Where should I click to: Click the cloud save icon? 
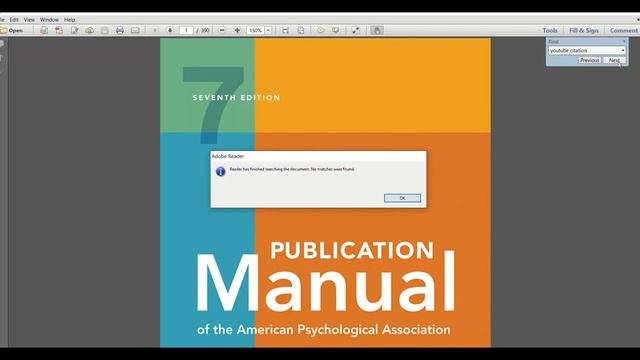click(89, 31)
